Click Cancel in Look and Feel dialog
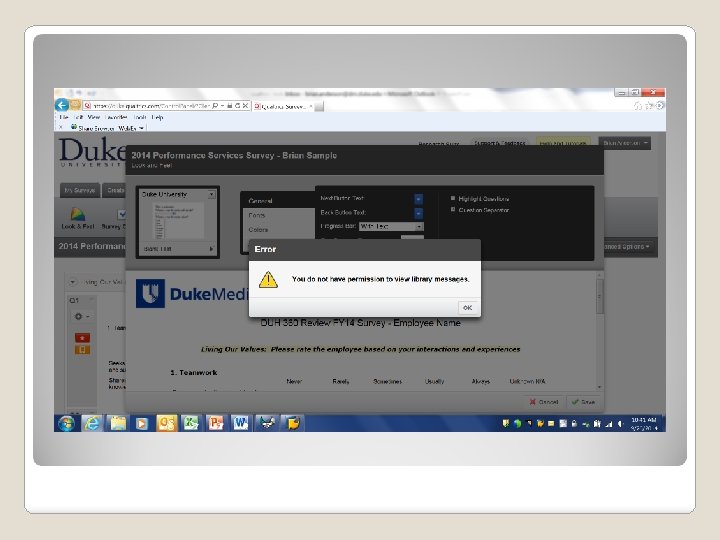The image size is (720, 540). [544, 402]
